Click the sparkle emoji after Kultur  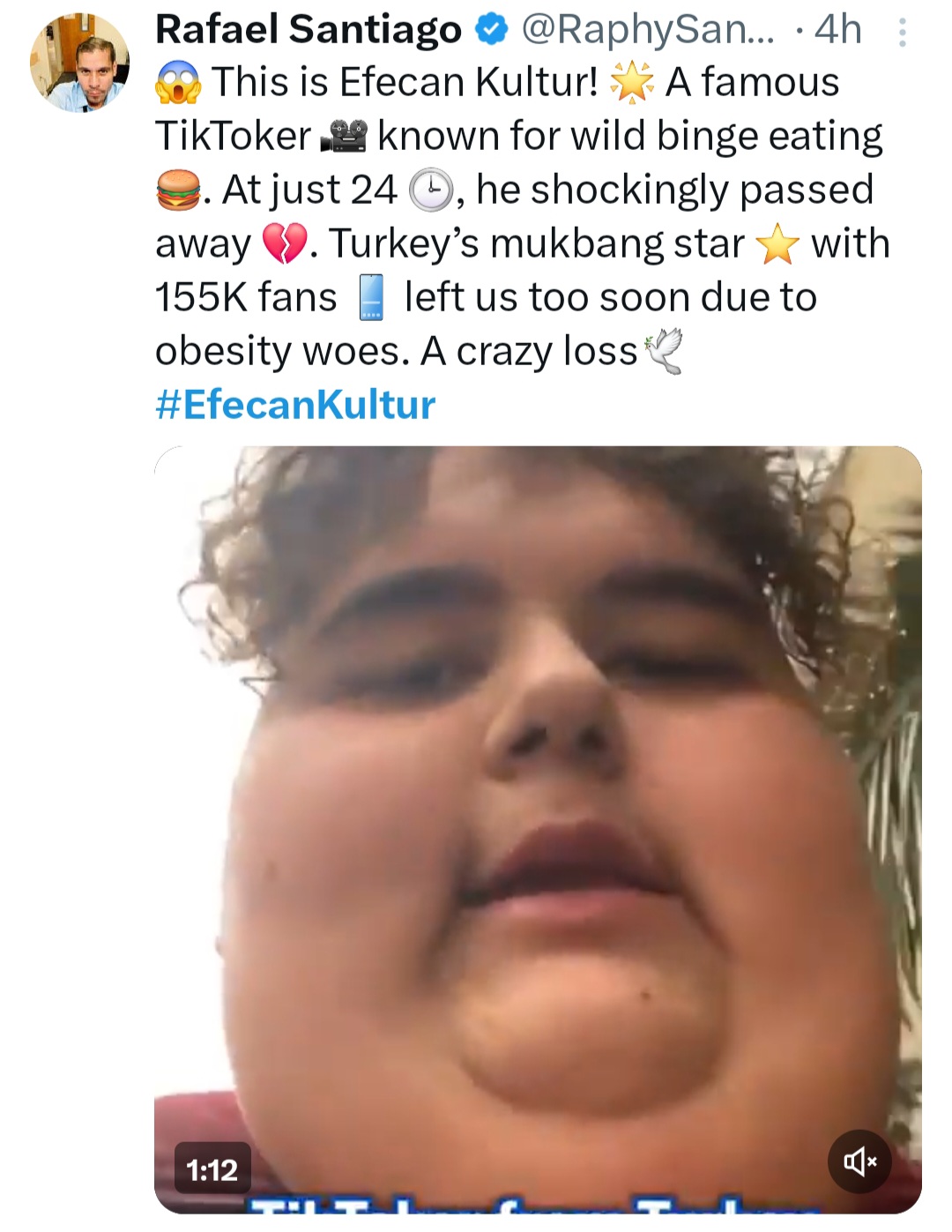632,84
